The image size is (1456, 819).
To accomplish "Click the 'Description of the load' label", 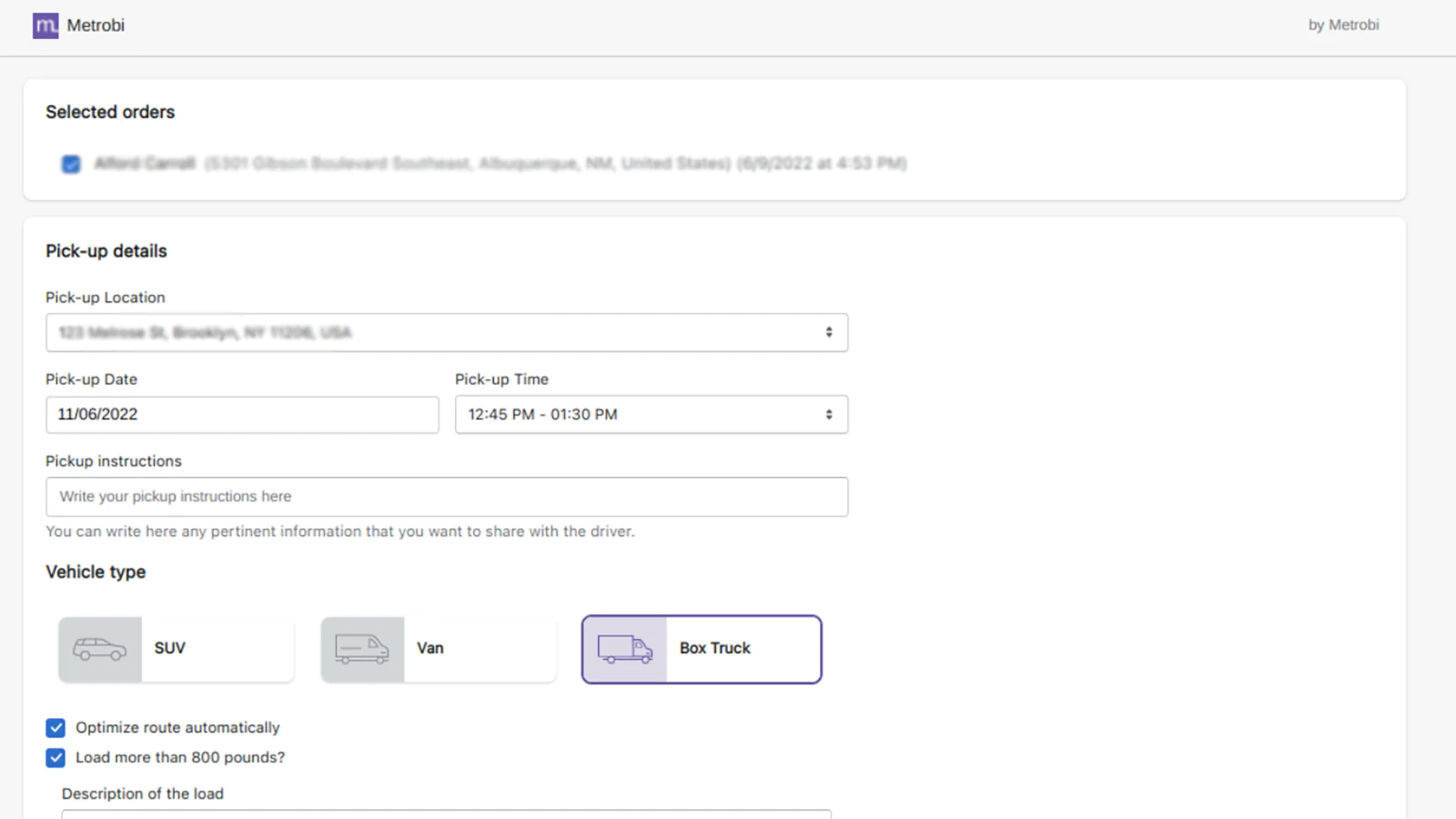I will pyautogui.click(x=143, y=794).
